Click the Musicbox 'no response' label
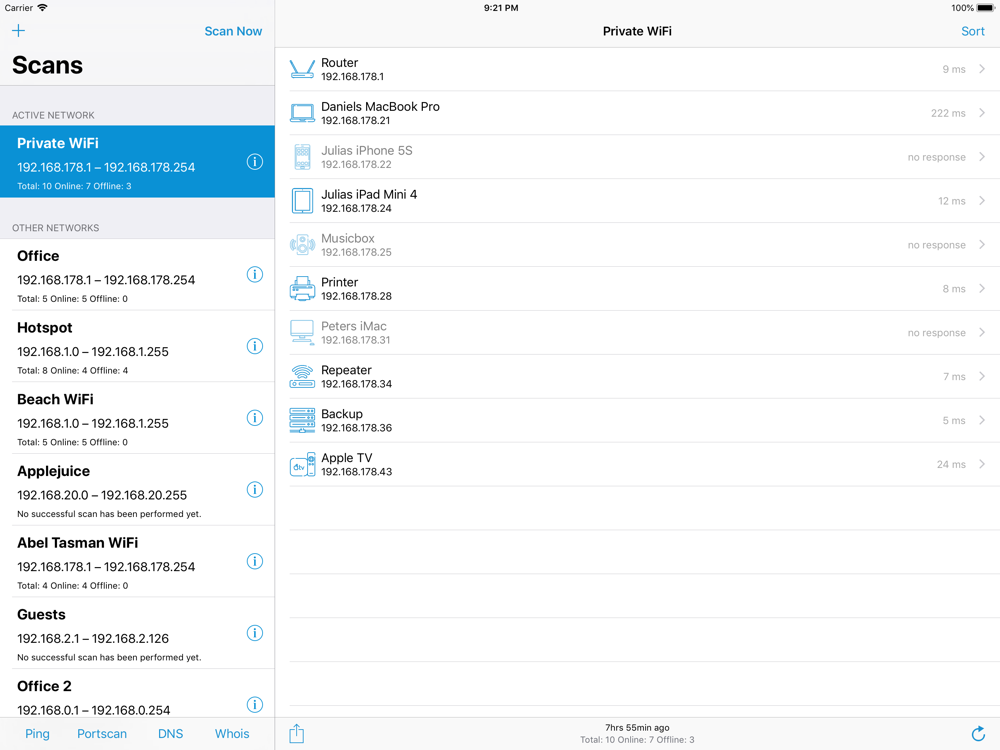The width and height of the screenshot is (1000, 750). [936, 245]
